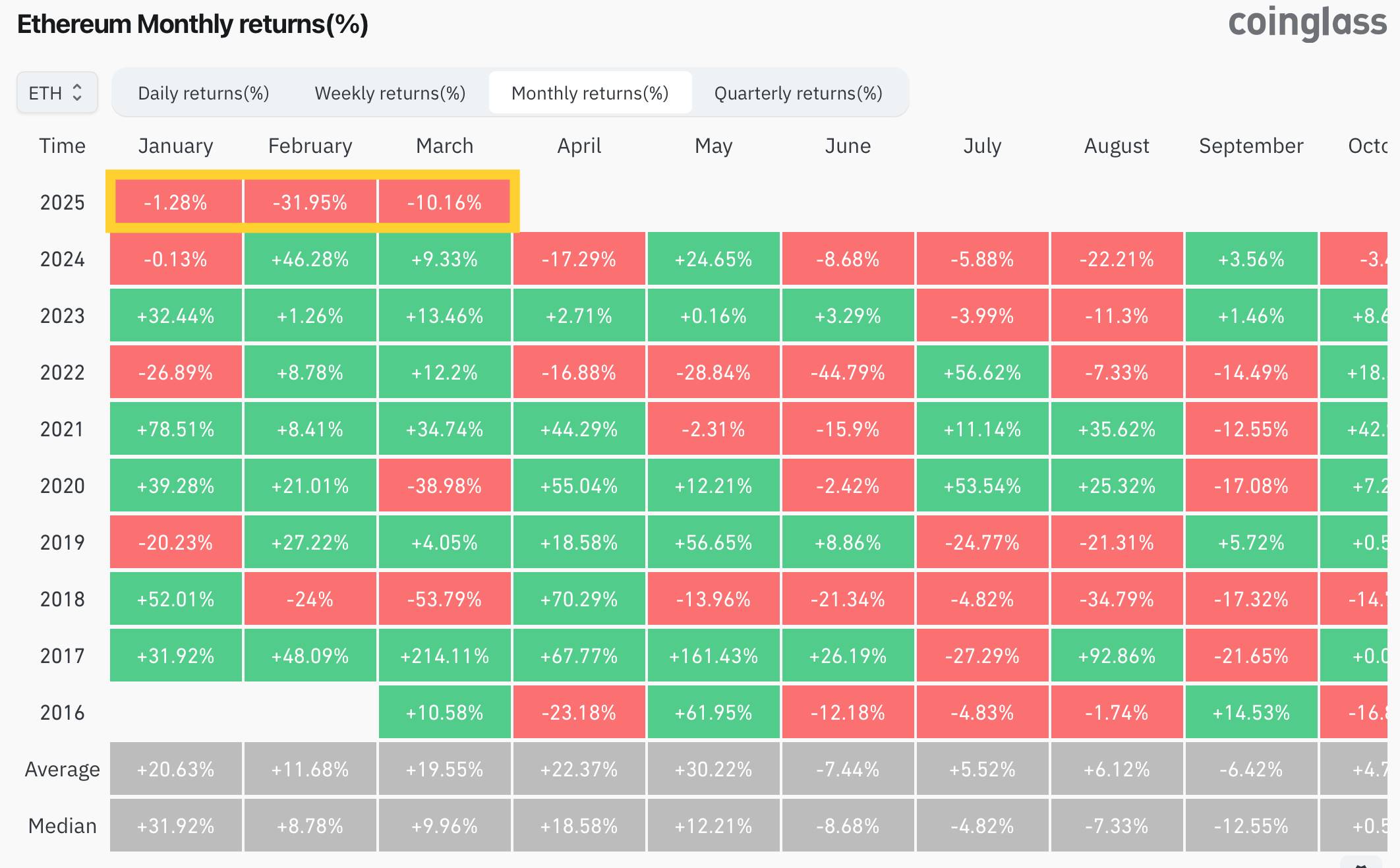Click the Median row label
Image resolution: width=1400 pixels, height=868 pixels.
pos(62,826)
